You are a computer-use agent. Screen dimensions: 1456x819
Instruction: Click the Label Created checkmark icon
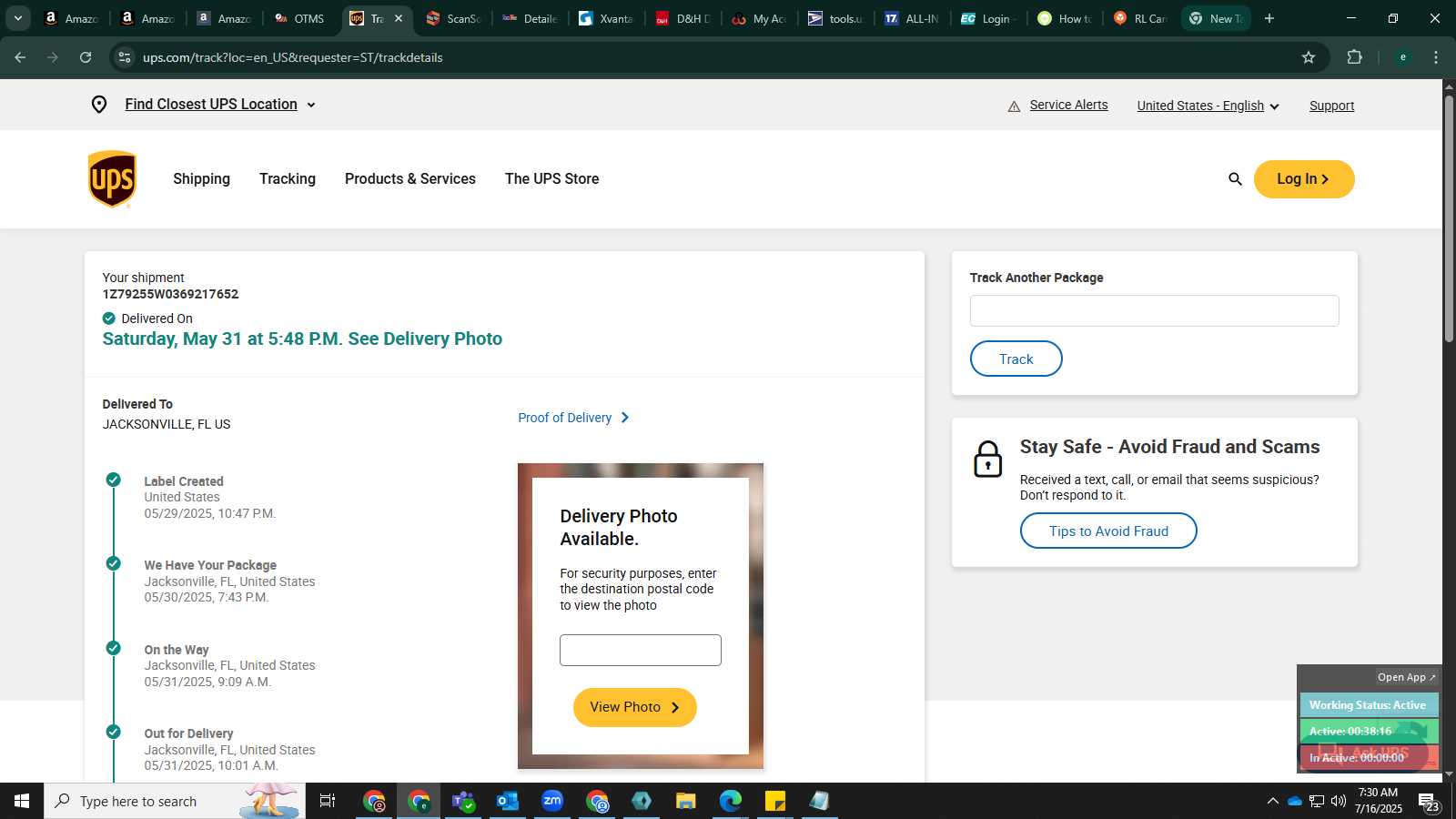tap(113, 480)
